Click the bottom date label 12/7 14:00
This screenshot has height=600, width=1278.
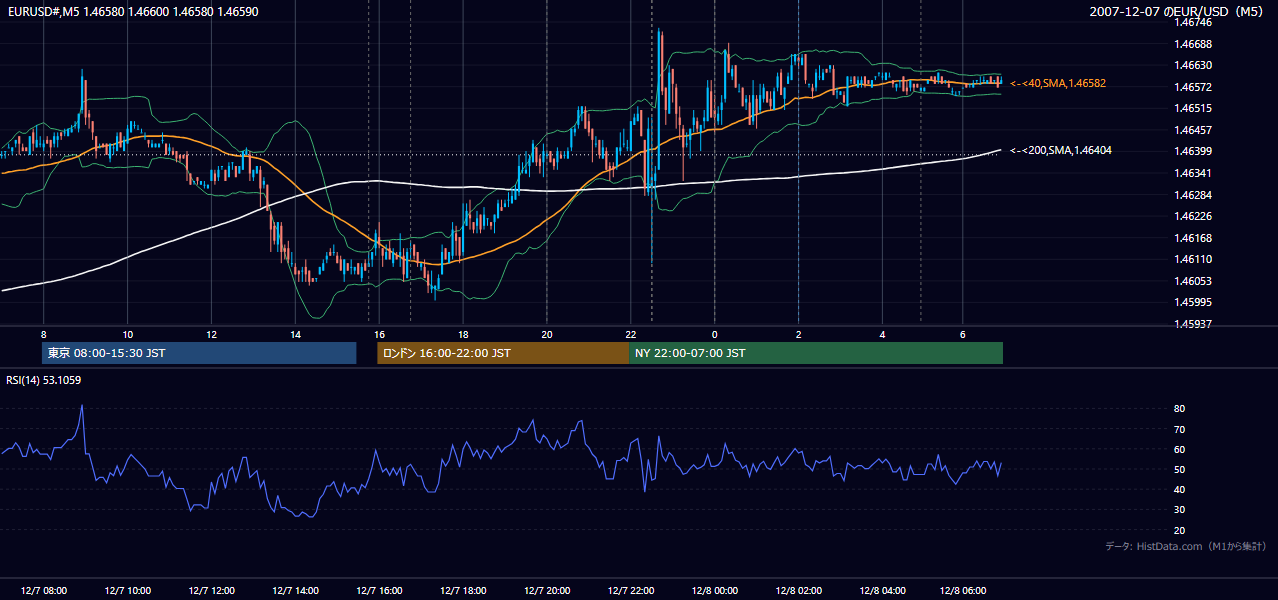click(295, 591)
